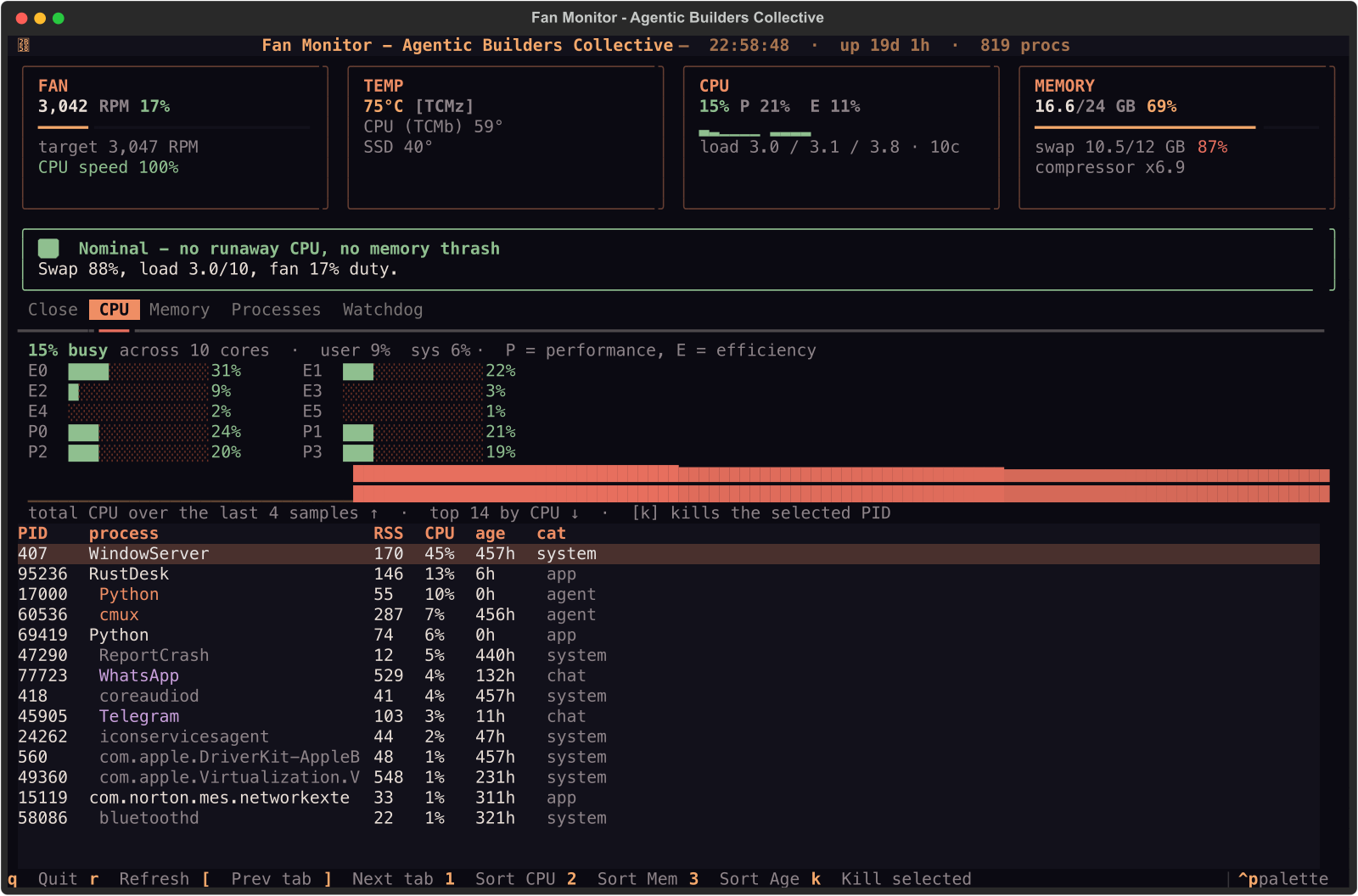The width and height of the screenshot is (1358, 896).
Task: Click the FAN panel title
Action: pyautogui.click(x=53, y=86)
